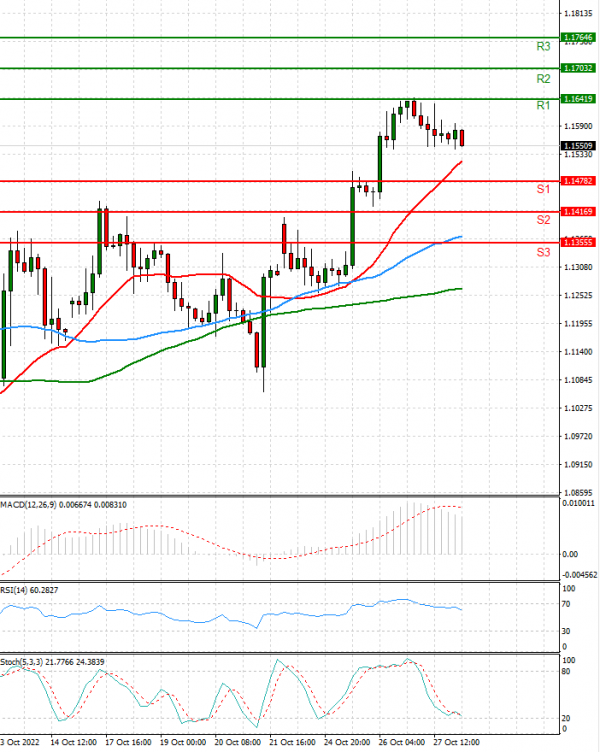This screenshot has height=752, width=600.
Task: Select the red 1.14782 price tag
Action: click(578, 181)
